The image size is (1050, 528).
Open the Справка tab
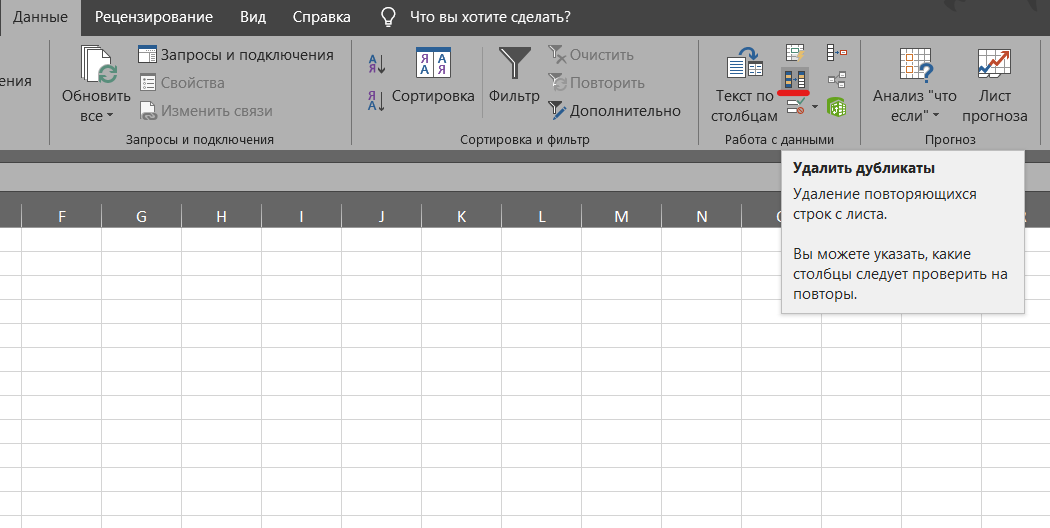(x=321, y=17)
